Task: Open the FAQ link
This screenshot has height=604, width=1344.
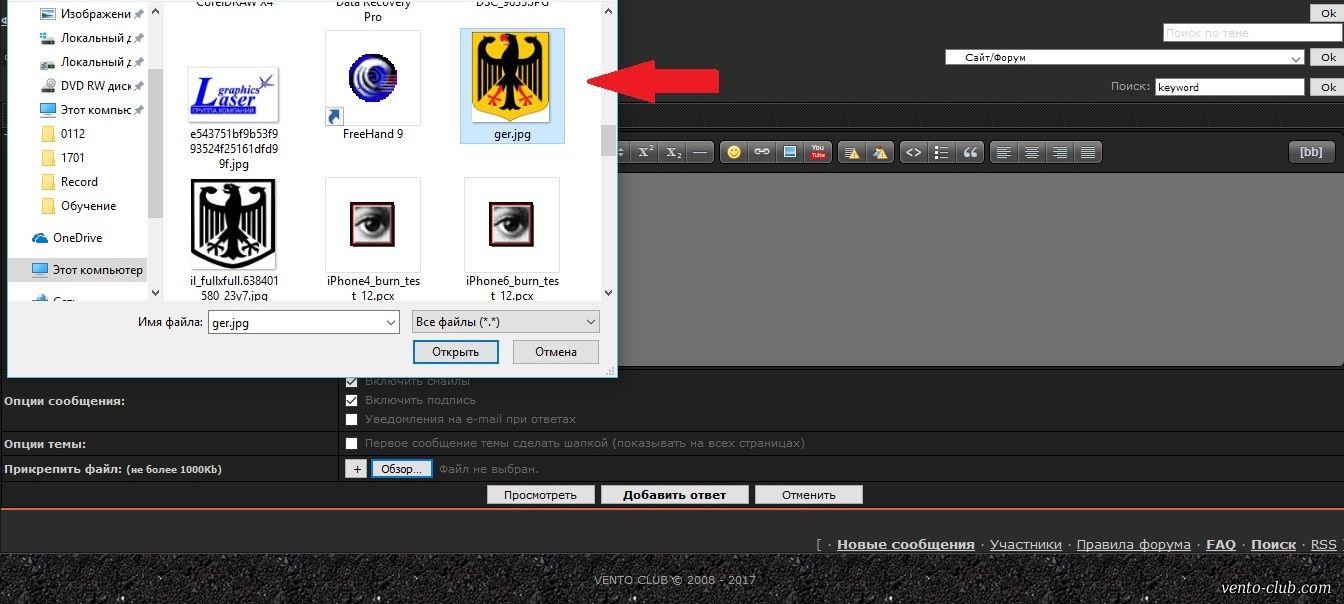Action: (x=1221, y=545)
